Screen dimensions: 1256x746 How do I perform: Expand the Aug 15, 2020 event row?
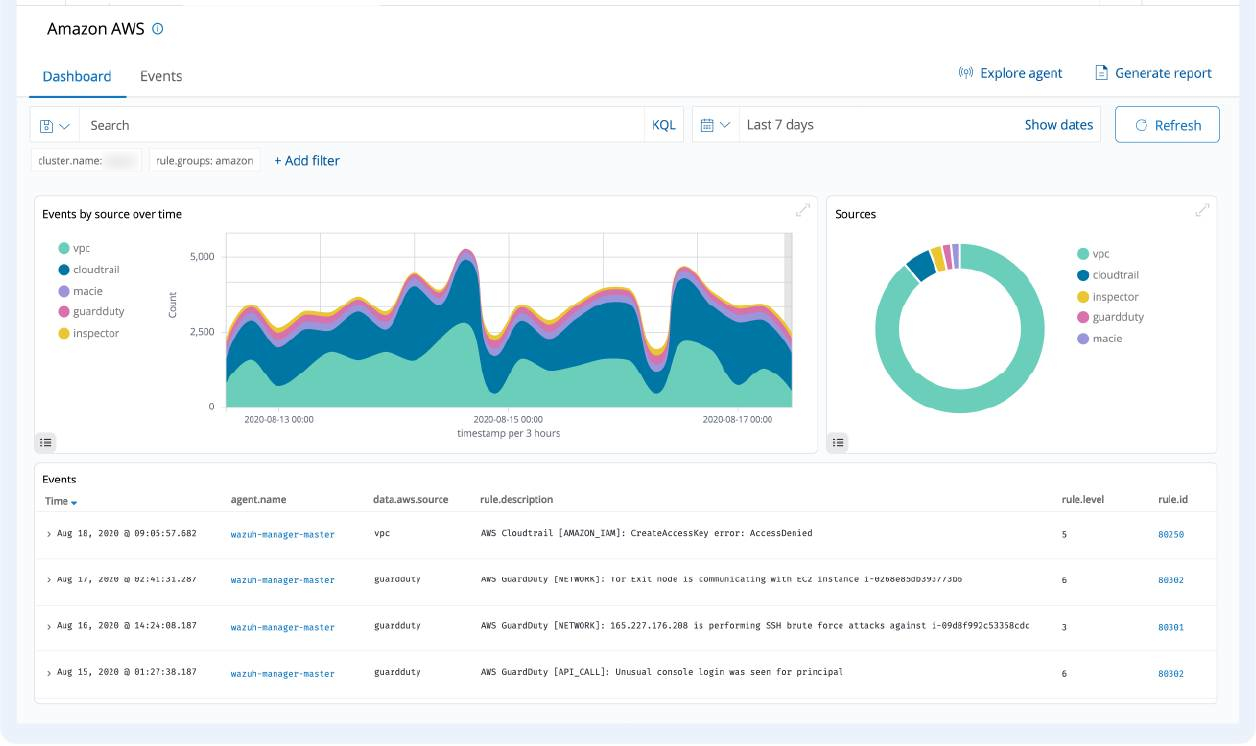[49, 673]
